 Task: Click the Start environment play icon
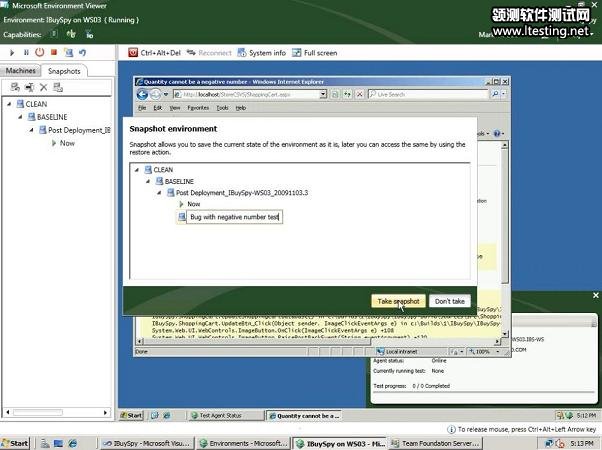click(x=12, y=52)
